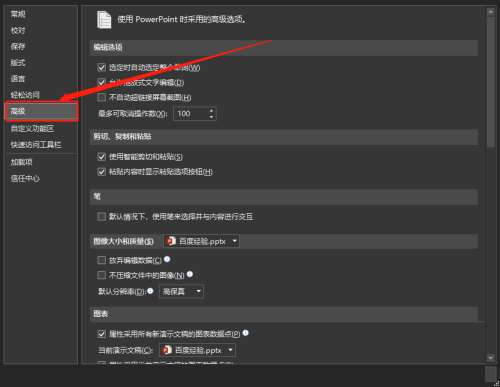Click the vertical scrollbar thumb
The width and height of the screenshot is (500, 387).
(x=490, y=82)
